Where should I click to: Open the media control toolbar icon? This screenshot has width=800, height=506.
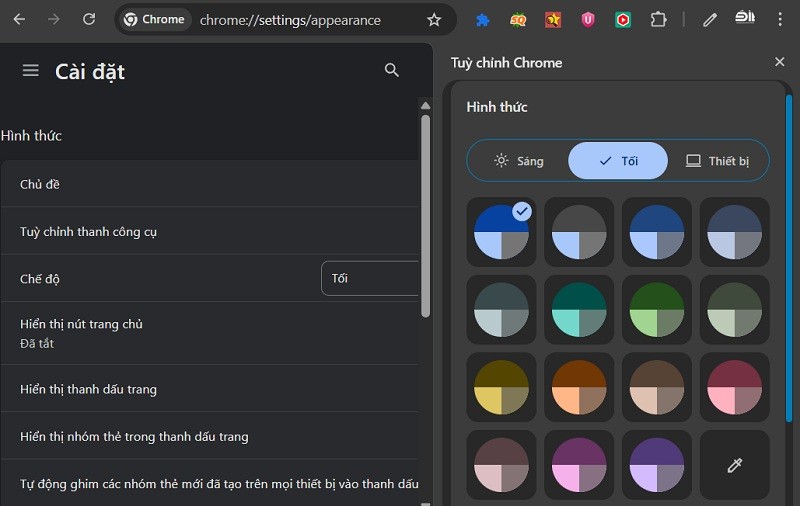pyautogui.click(x=745, y=17)
